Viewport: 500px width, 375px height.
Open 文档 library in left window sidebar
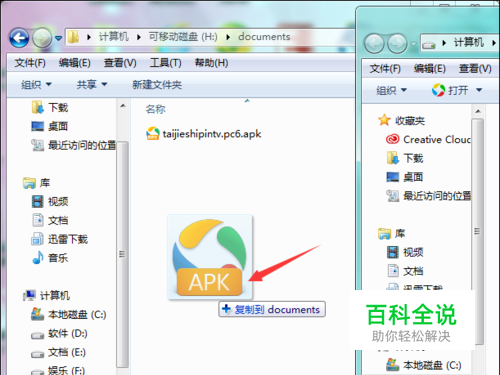[x=50, y=220]
